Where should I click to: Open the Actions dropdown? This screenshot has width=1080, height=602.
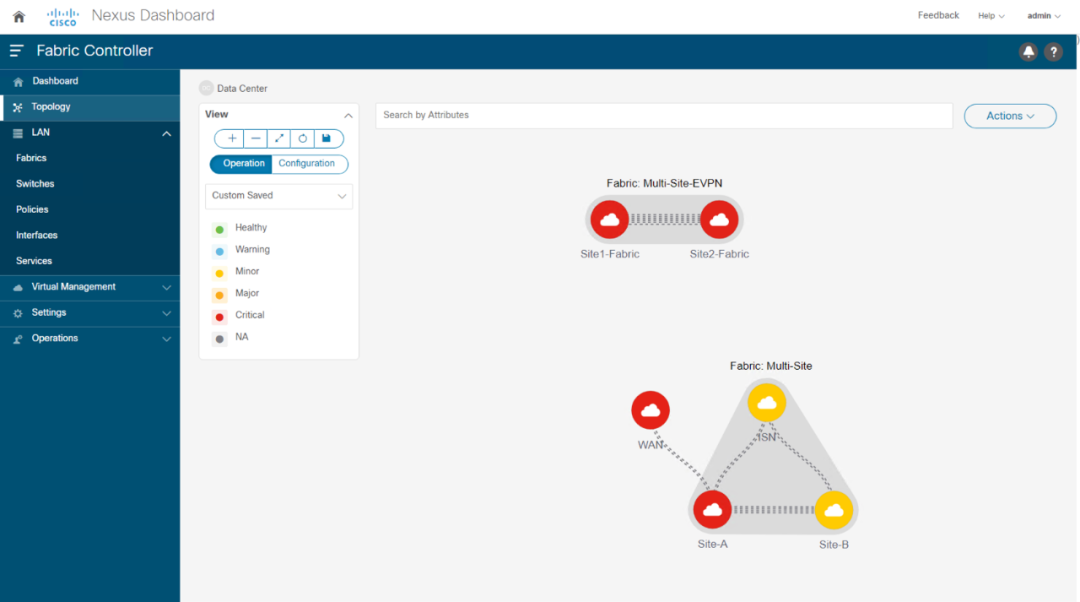pos(1010,116)
